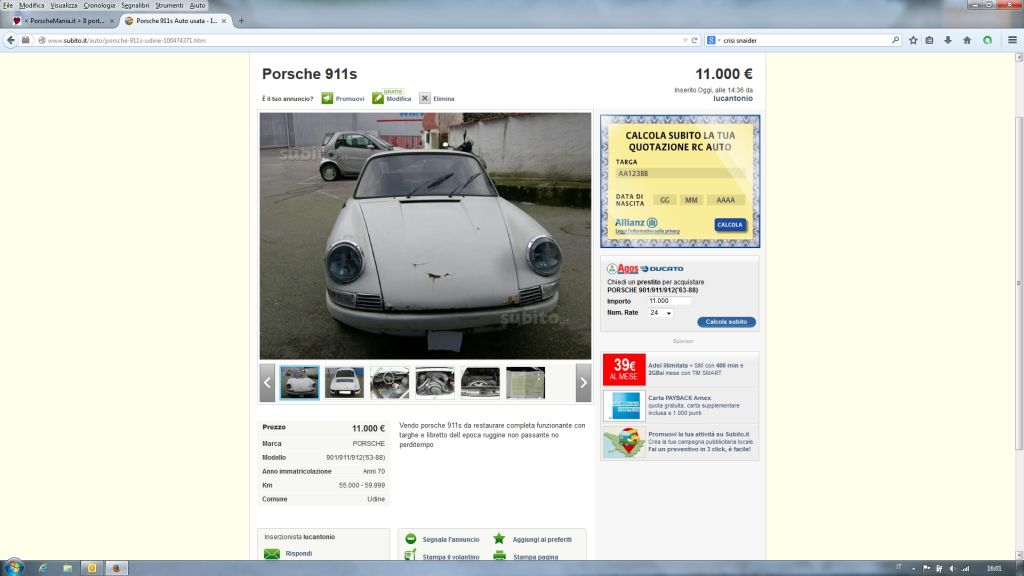Open the Strumenti menu
Screen dimensions: 1024x576
169,5
